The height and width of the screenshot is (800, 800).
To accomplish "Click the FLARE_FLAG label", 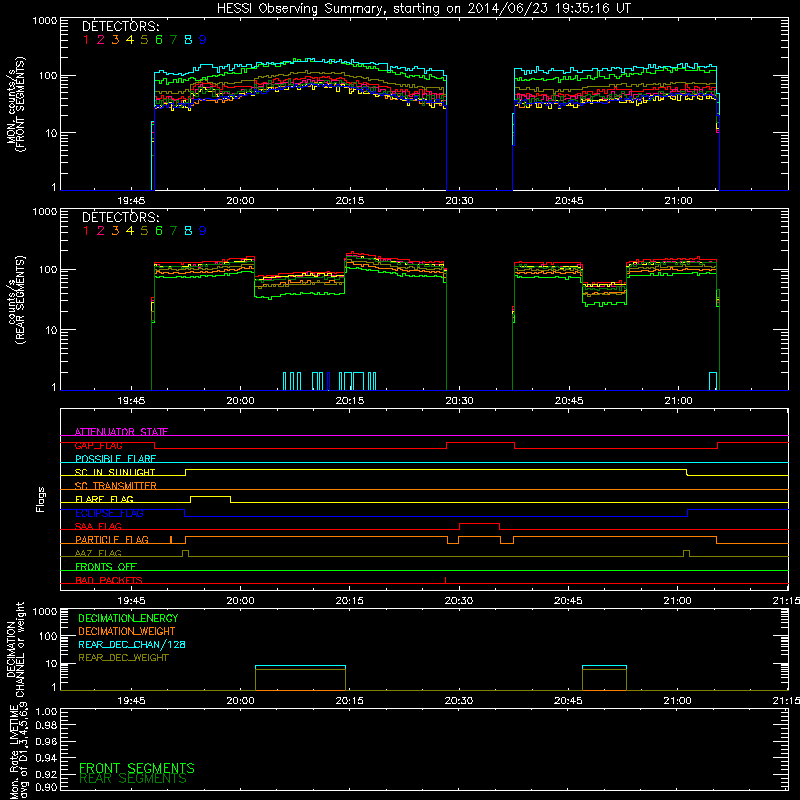I will (104, 499).
